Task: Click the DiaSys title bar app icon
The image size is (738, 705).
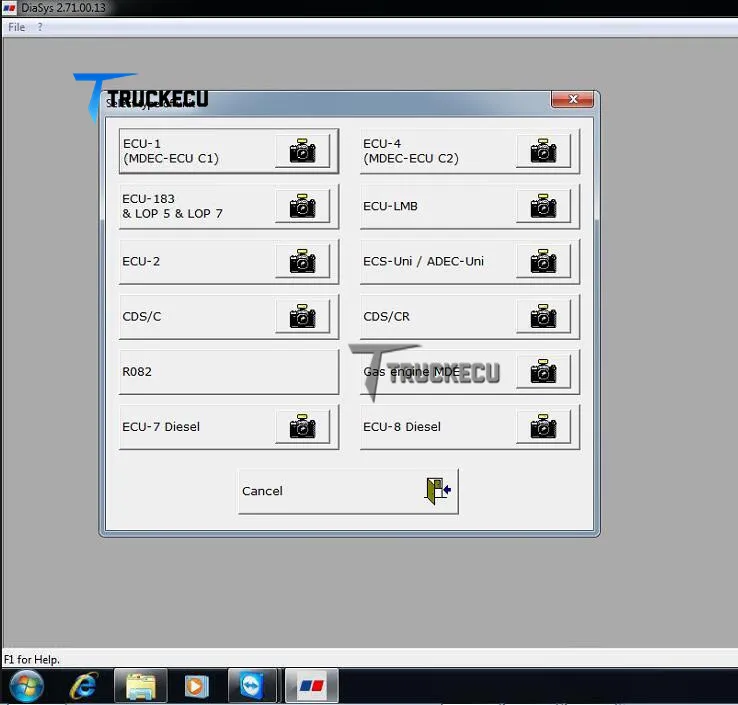Action: (9, 8)
